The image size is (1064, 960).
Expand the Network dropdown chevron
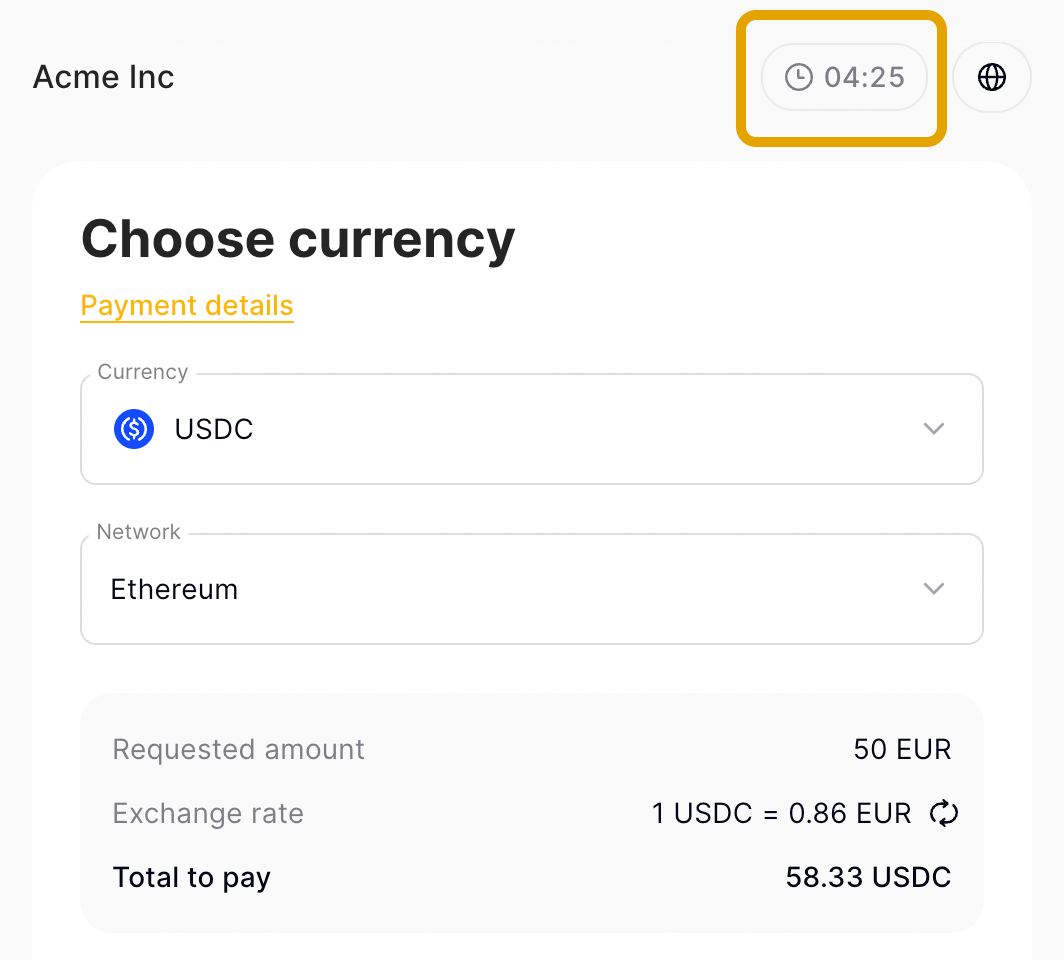934,589
